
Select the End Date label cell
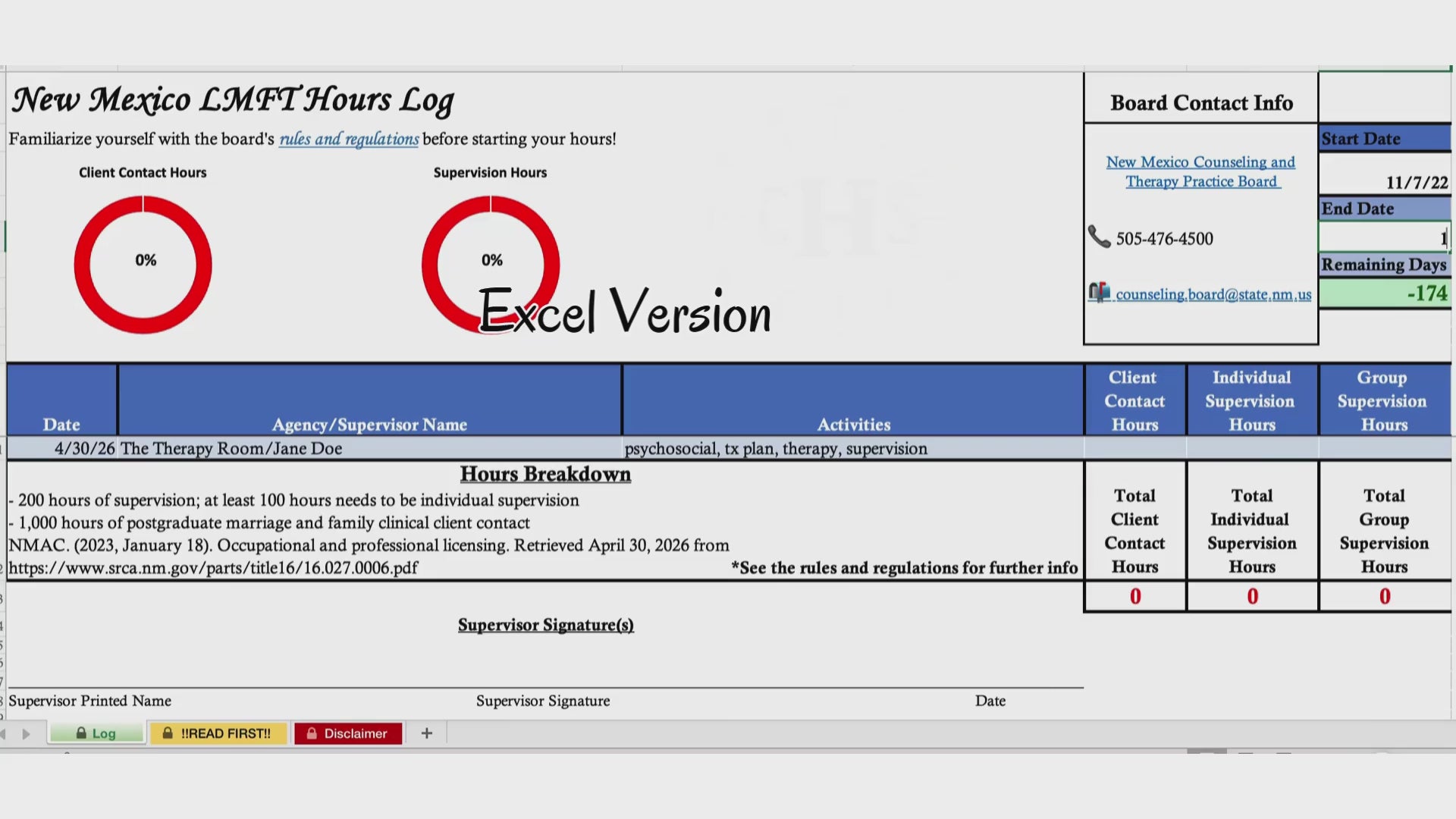[x=1385, y=209]
